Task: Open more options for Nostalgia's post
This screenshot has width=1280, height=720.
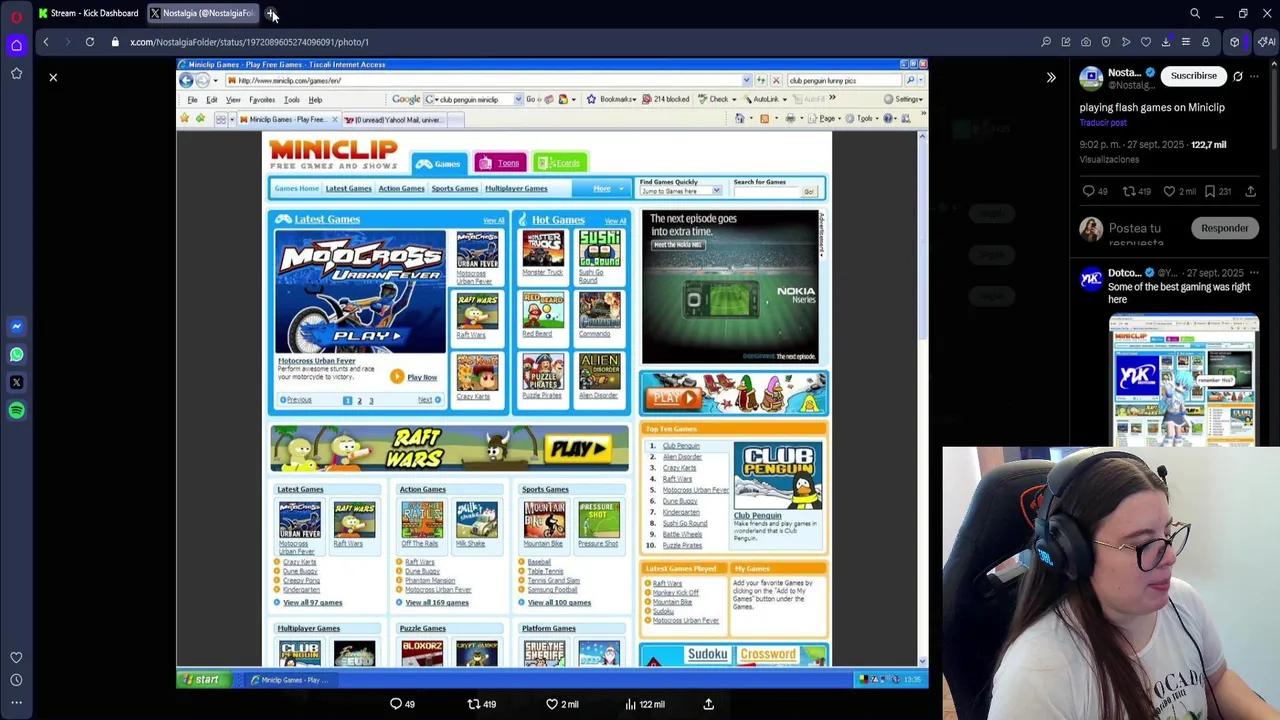Action: 1255,76
